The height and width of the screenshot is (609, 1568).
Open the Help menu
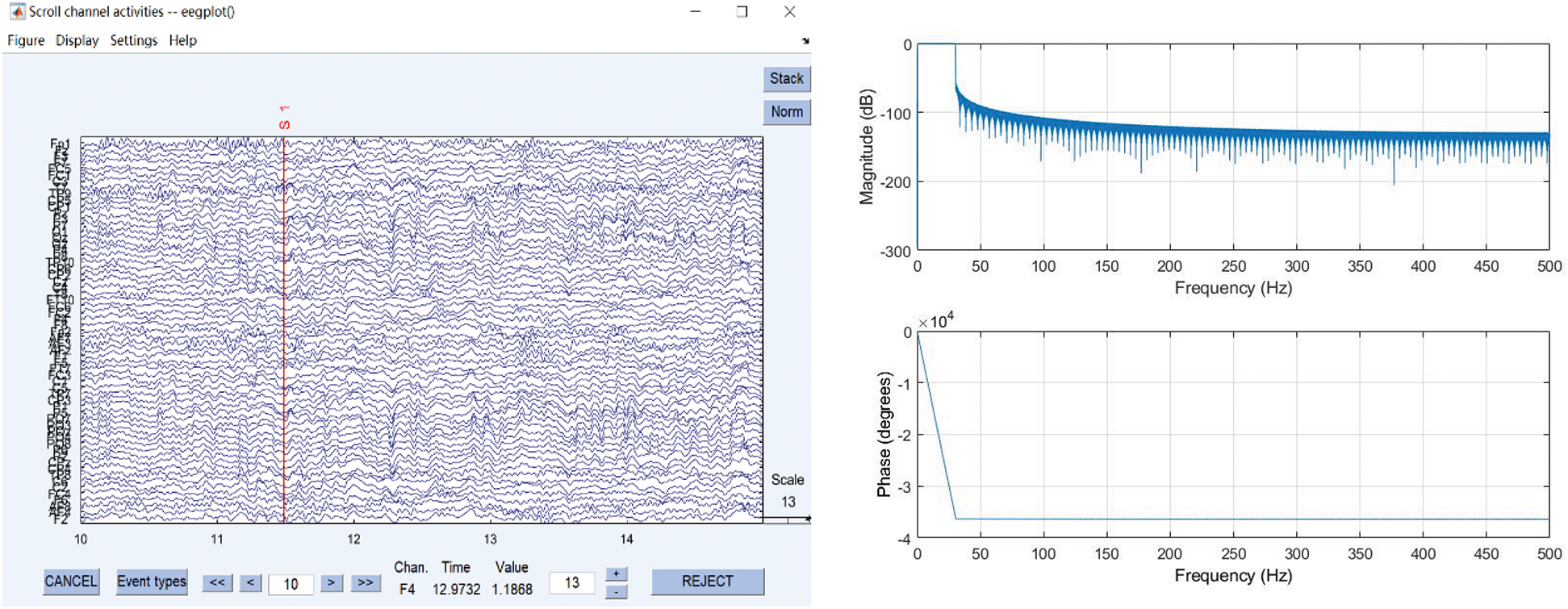pyautogui.click(x=182, y=40)
